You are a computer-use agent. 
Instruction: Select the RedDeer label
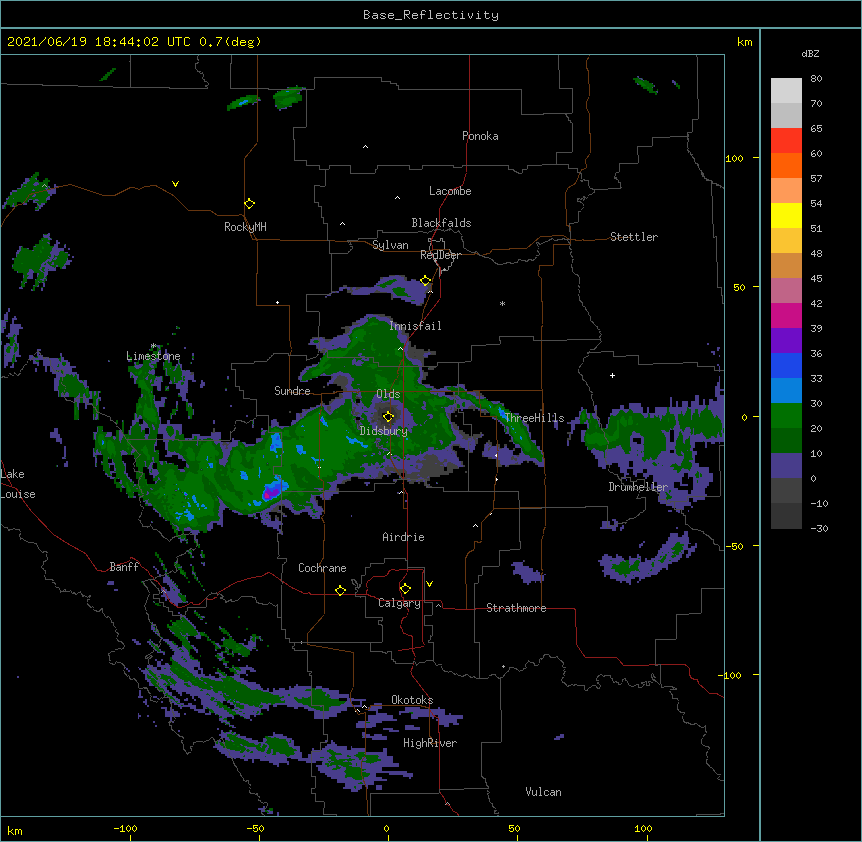coord(440,255)
